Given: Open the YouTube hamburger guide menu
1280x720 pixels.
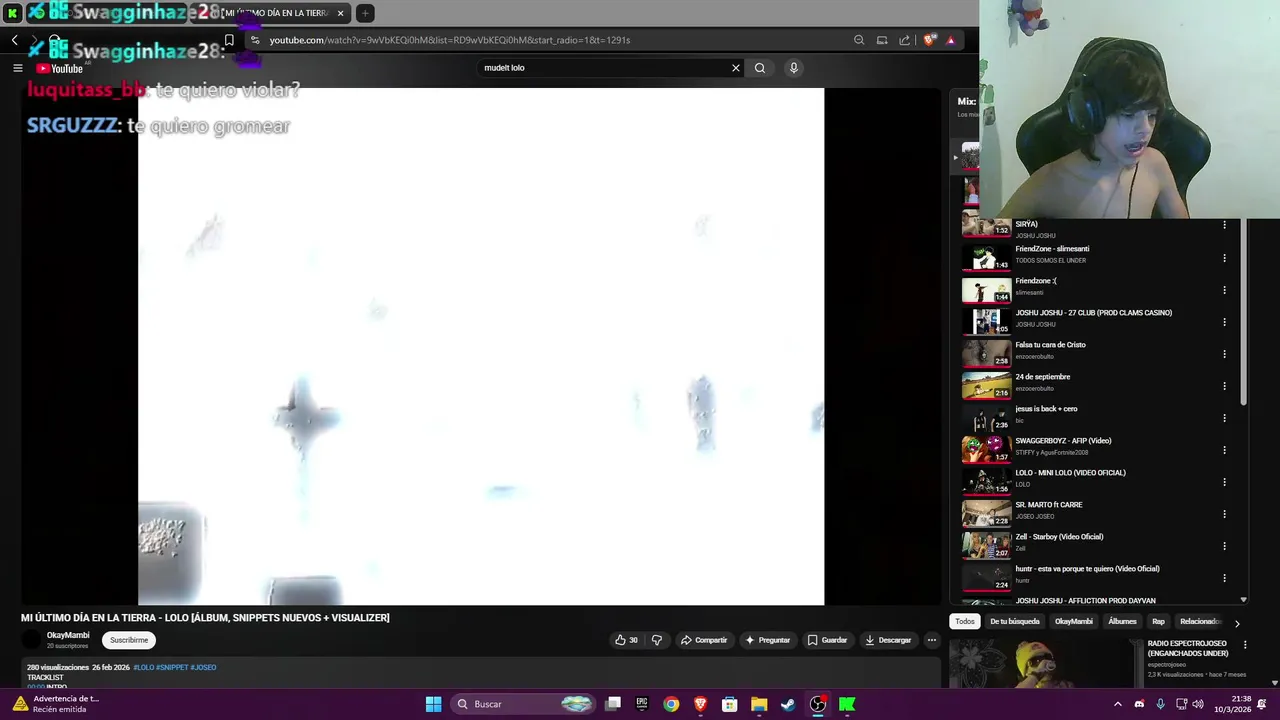Looking at the screenshot, I should [x=17, y=68].
